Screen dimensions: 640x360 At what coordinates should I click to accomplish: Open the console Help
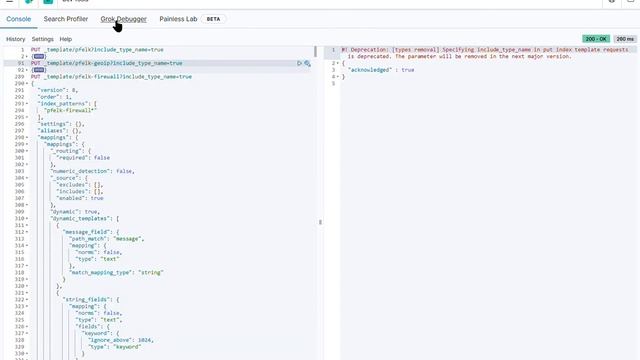[66, 39]
